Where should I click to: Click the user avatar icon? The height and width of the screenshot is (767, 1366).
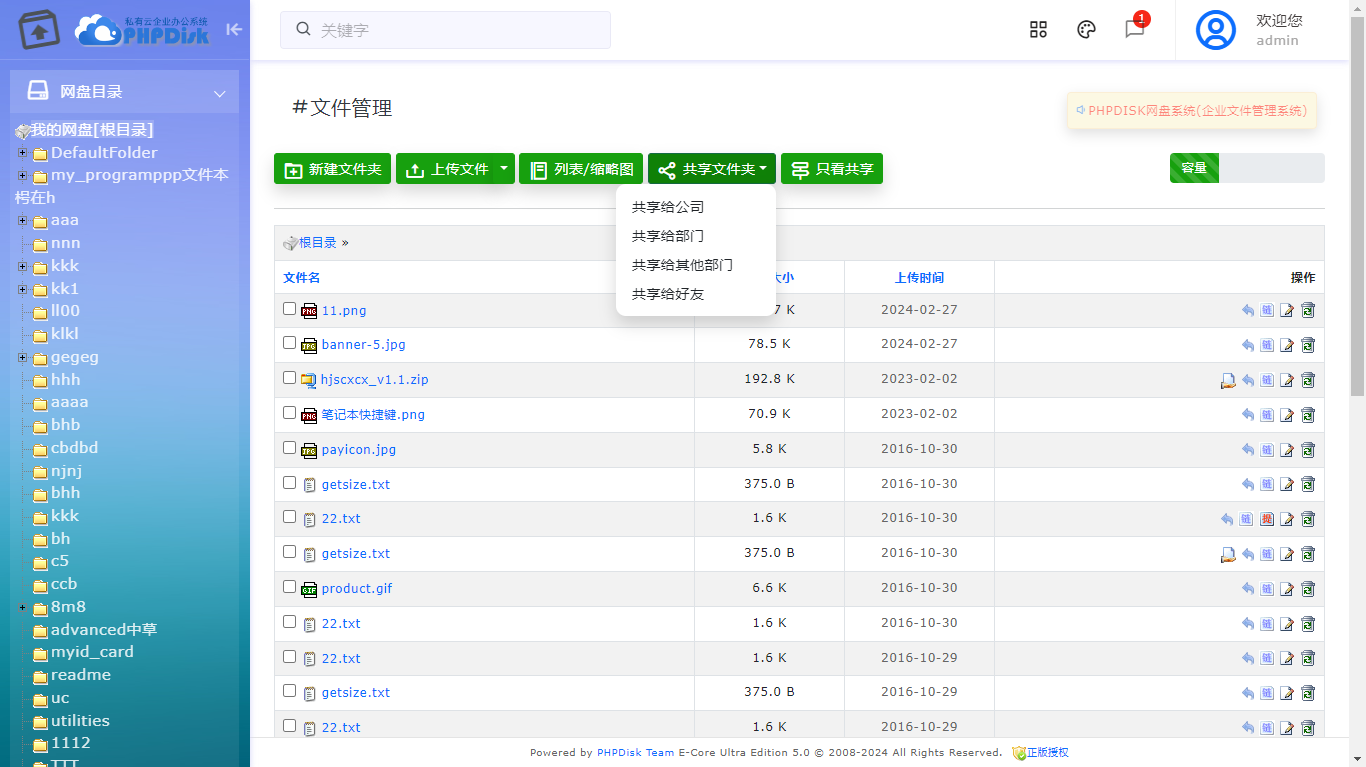coord(1216,30)
